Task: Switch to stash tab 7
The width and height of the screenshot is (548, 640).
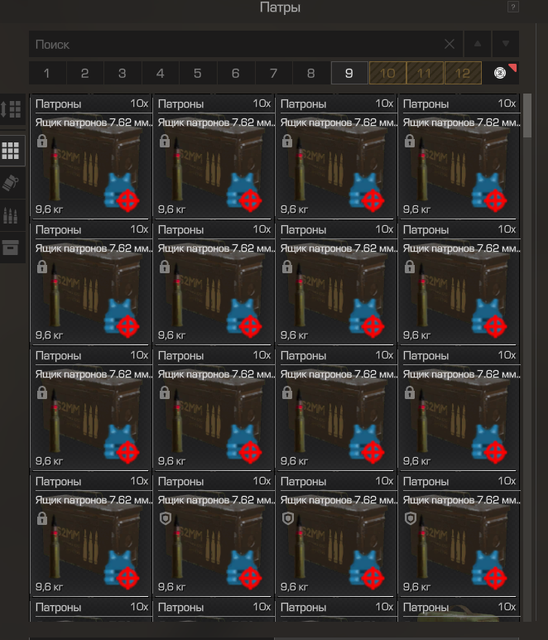Action: [x=273, y=73]
